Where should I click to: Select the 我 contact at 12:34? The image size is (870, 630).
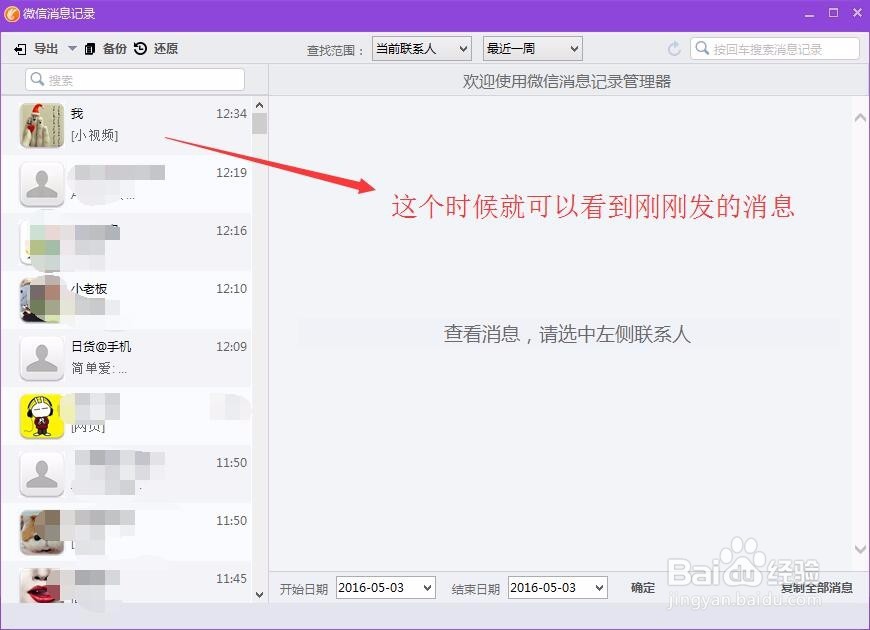[x=127, y=125]
